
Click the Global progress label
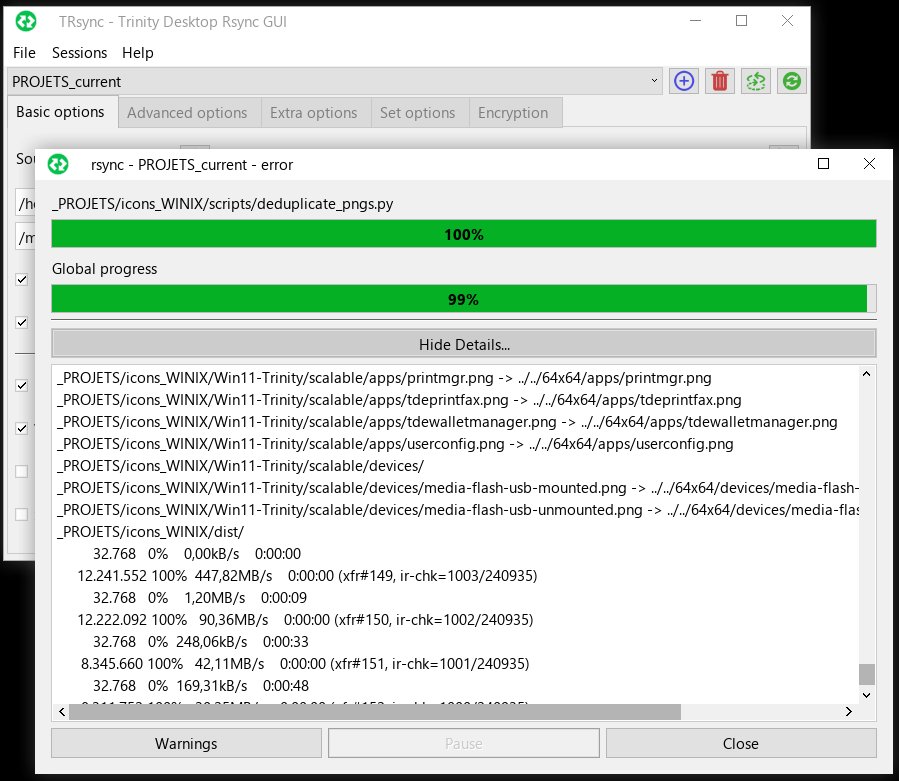[104, 269]
